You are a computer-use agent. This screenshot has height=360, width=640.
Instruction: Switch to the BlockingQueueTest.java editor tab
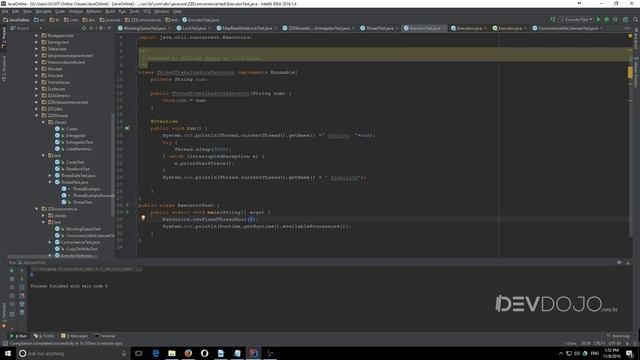144,28
